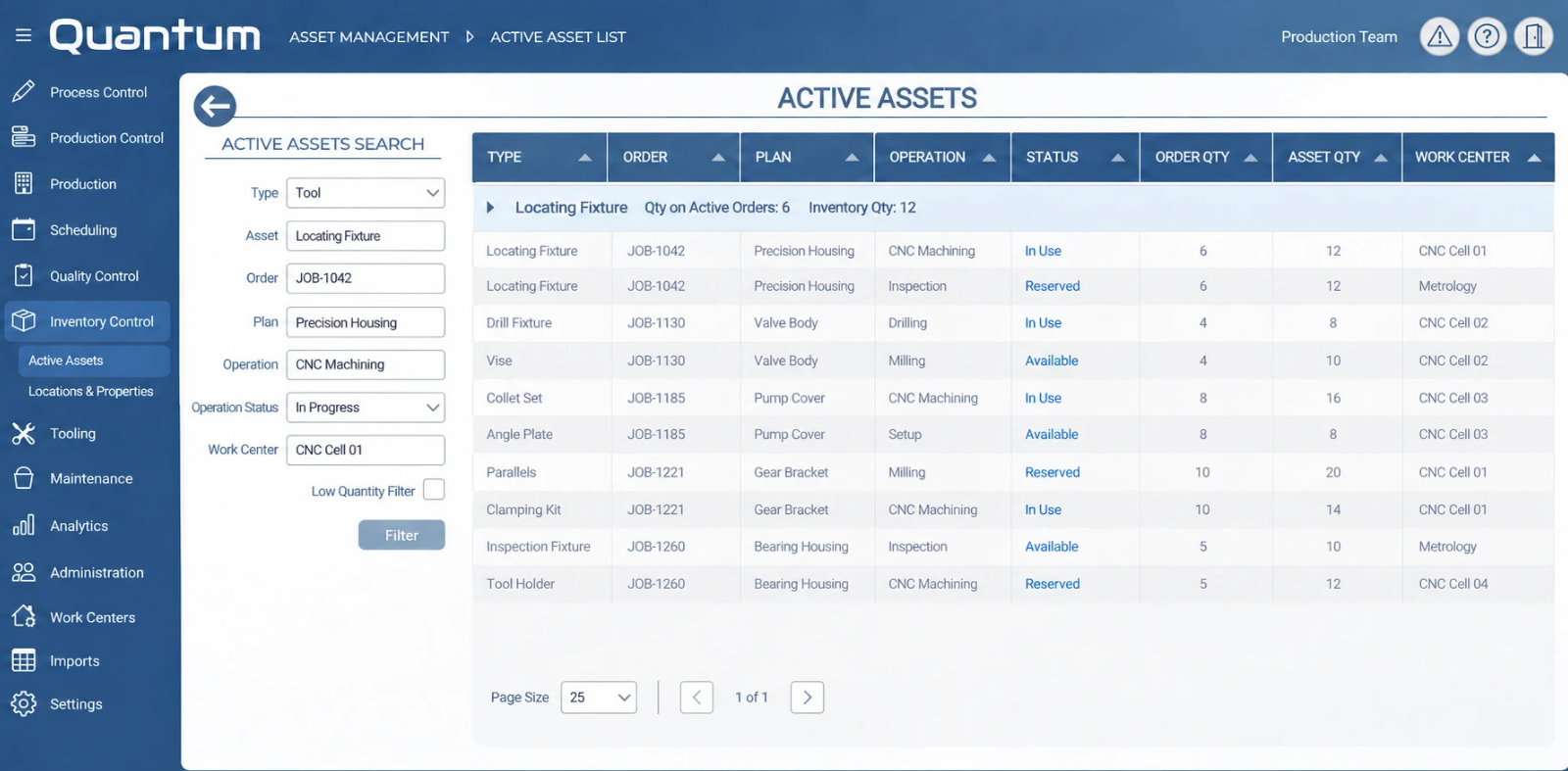Click the Quality Control clipboard icon
The height and width of the screenshot is (771, 1568).
24,275
